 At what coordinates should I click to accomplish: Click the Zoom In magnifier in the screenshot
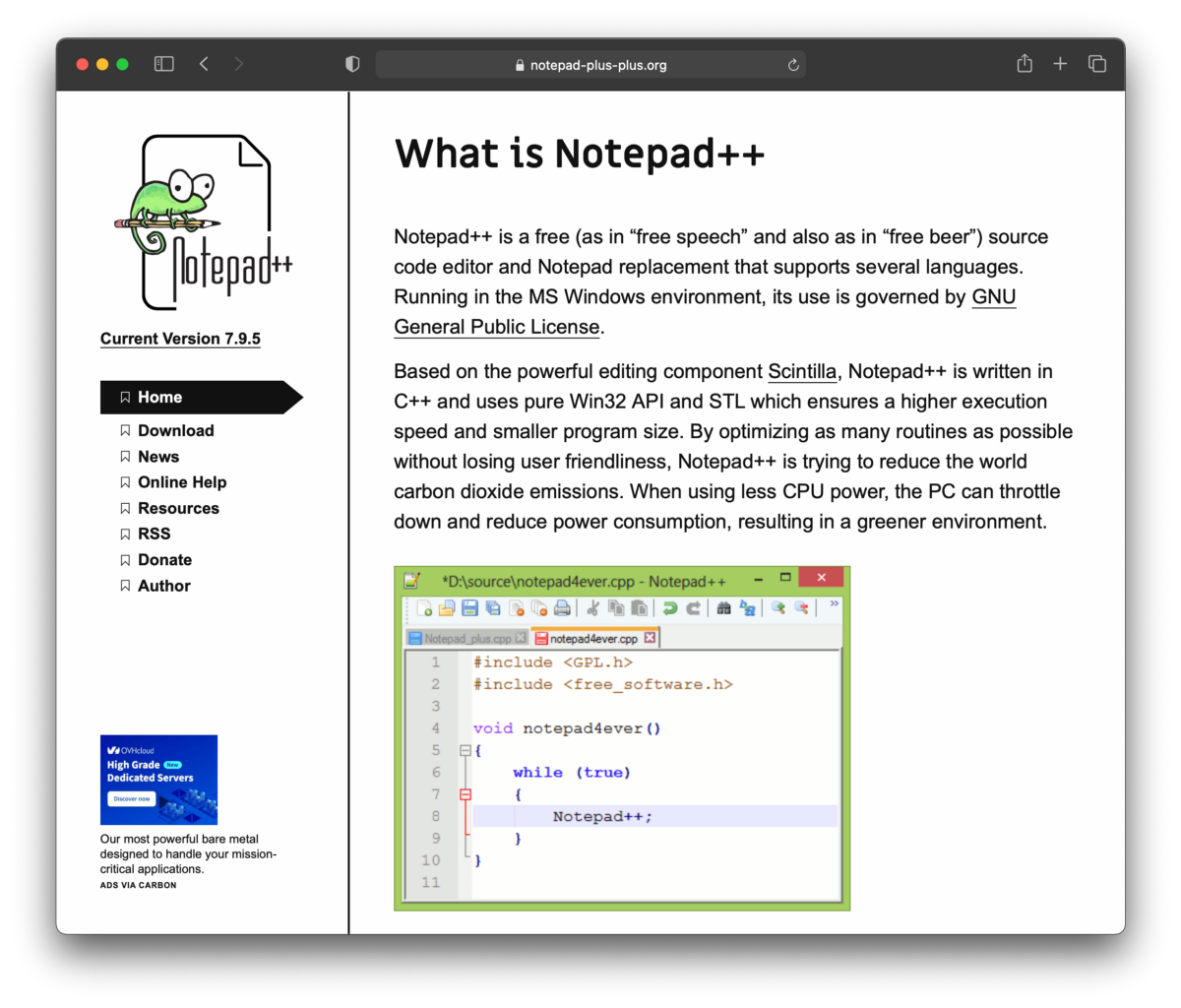[x=778, y=608]
